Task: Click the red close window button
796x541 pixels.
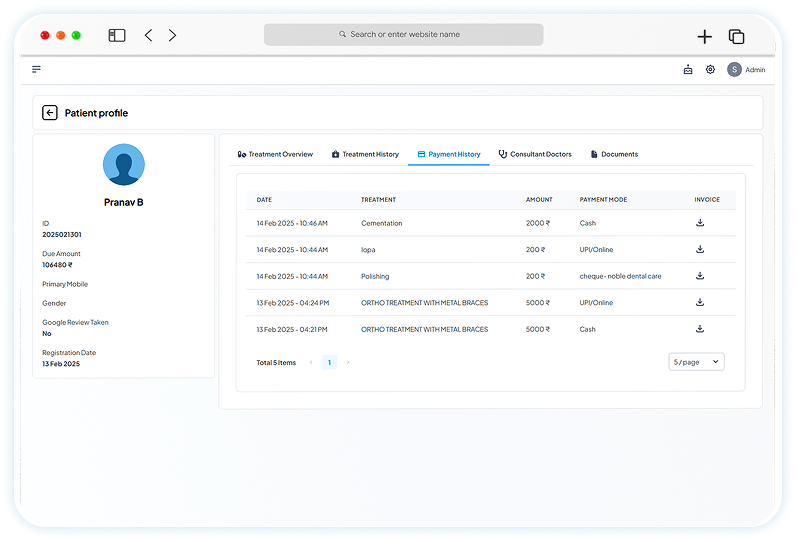Action: tap(45, 35)
